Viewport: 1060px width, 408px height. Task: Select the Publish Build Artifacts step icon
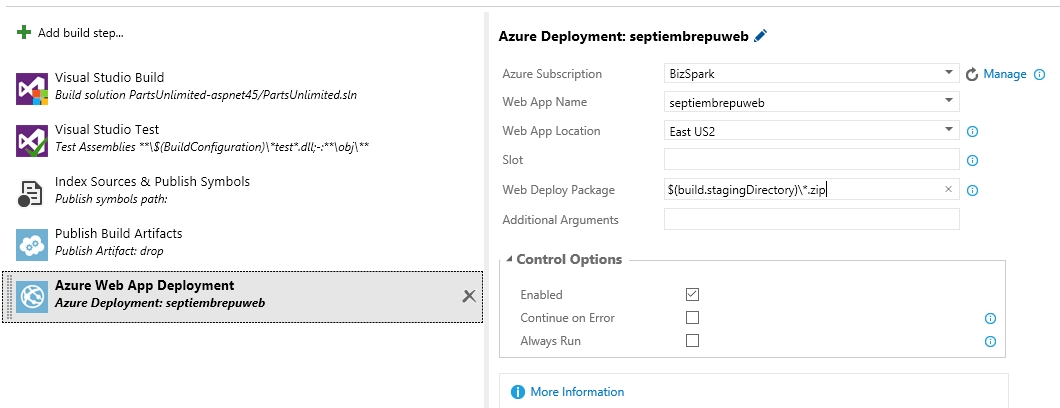(32, 245)
